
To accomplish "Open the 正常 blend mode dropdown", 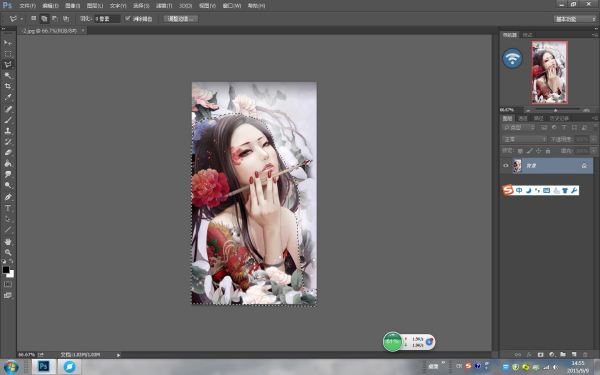I will 524,139.
